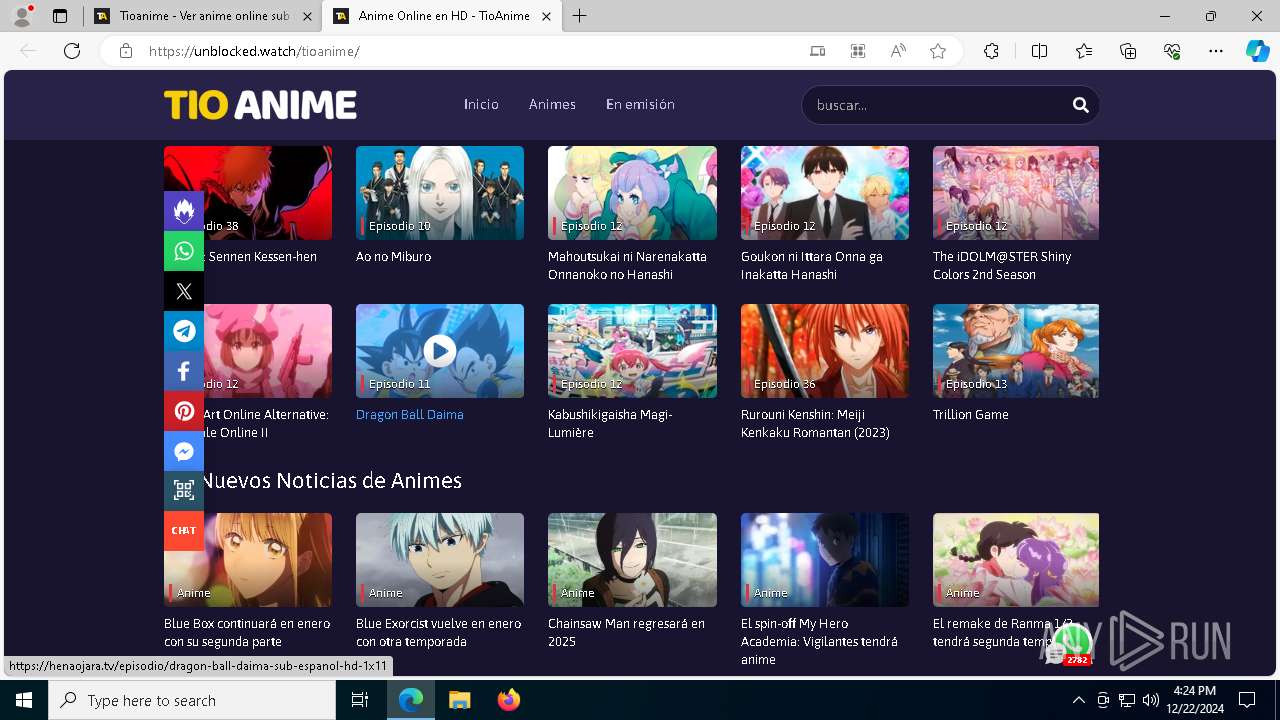Close the Tioanime - Ver anime tab

tap(306, 16)
